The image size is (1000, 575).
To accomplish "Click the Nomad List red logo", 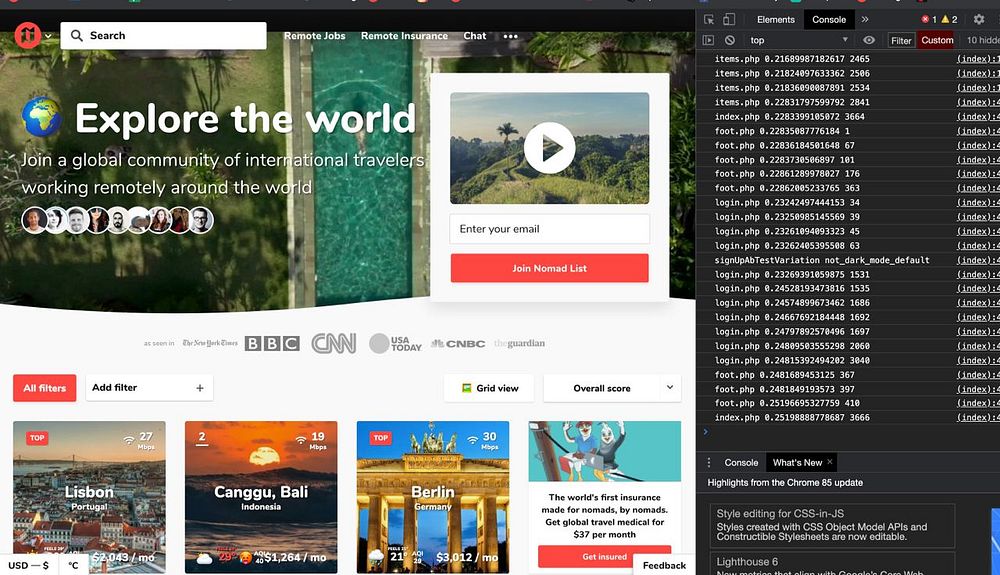I will tap(27, 36).
